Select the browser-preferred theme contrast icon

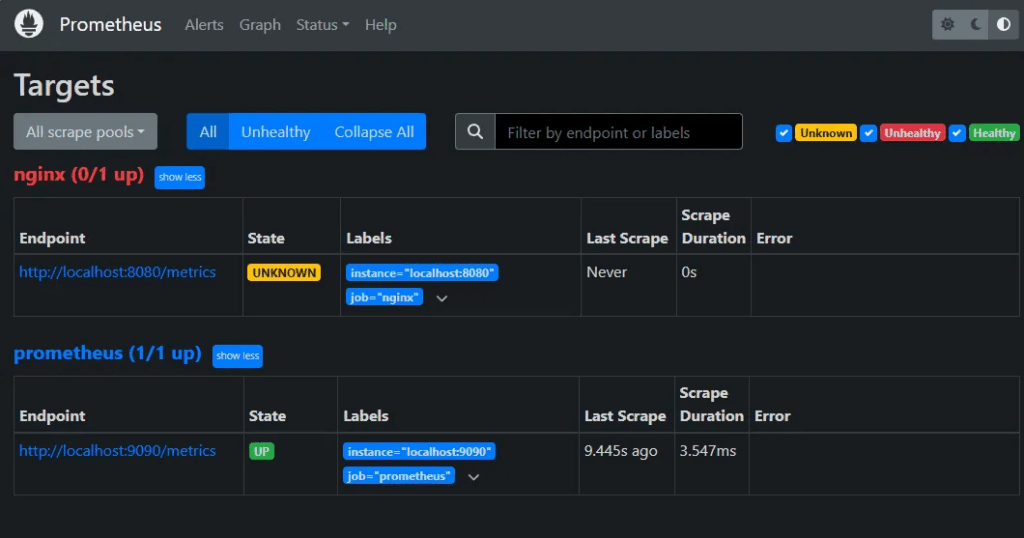coord(1004,25)
